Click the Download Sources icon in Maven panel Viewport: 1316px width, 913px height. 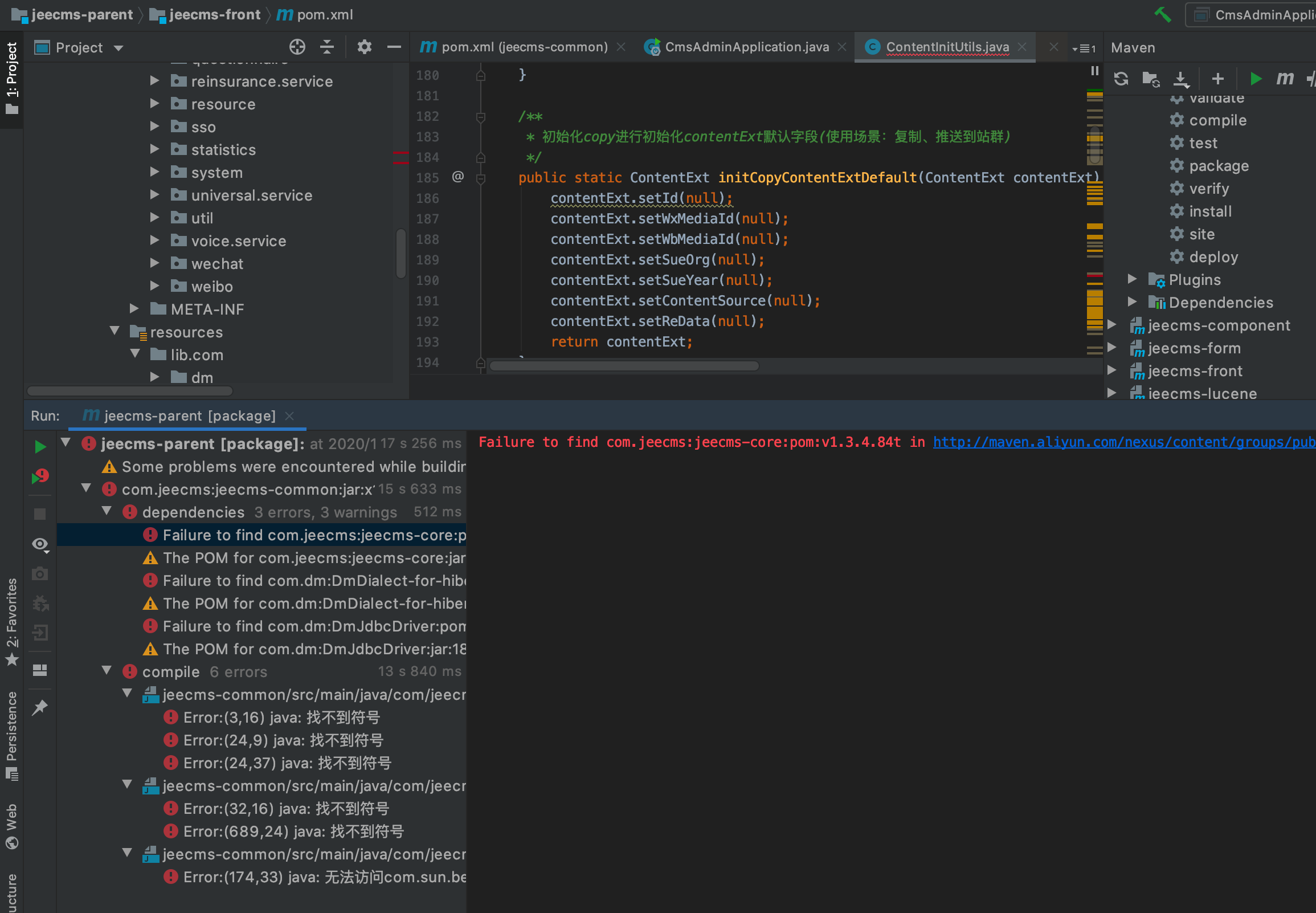1180,79
